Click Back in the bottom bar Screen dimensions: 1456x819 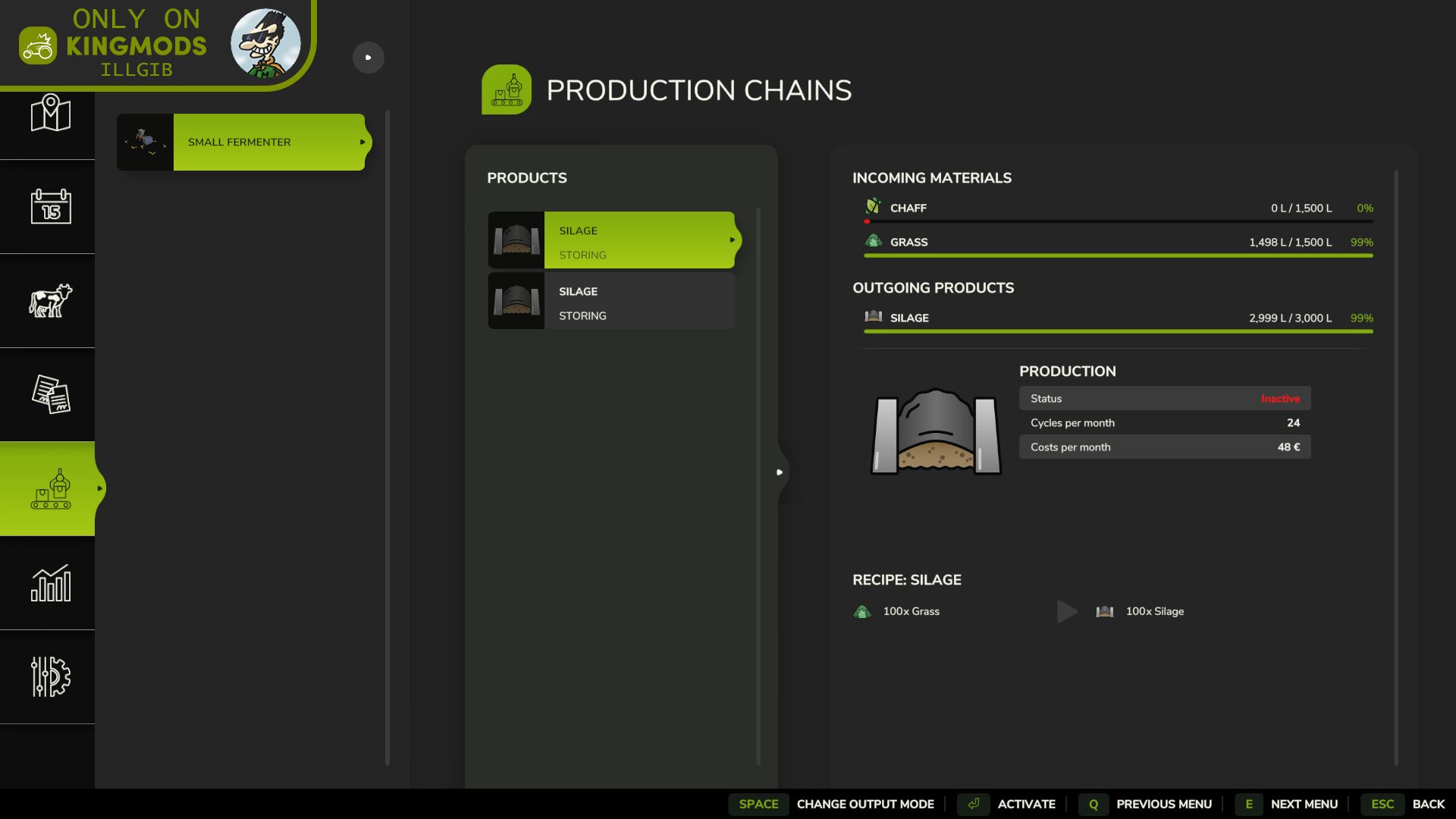click(x=1428, y=804)
